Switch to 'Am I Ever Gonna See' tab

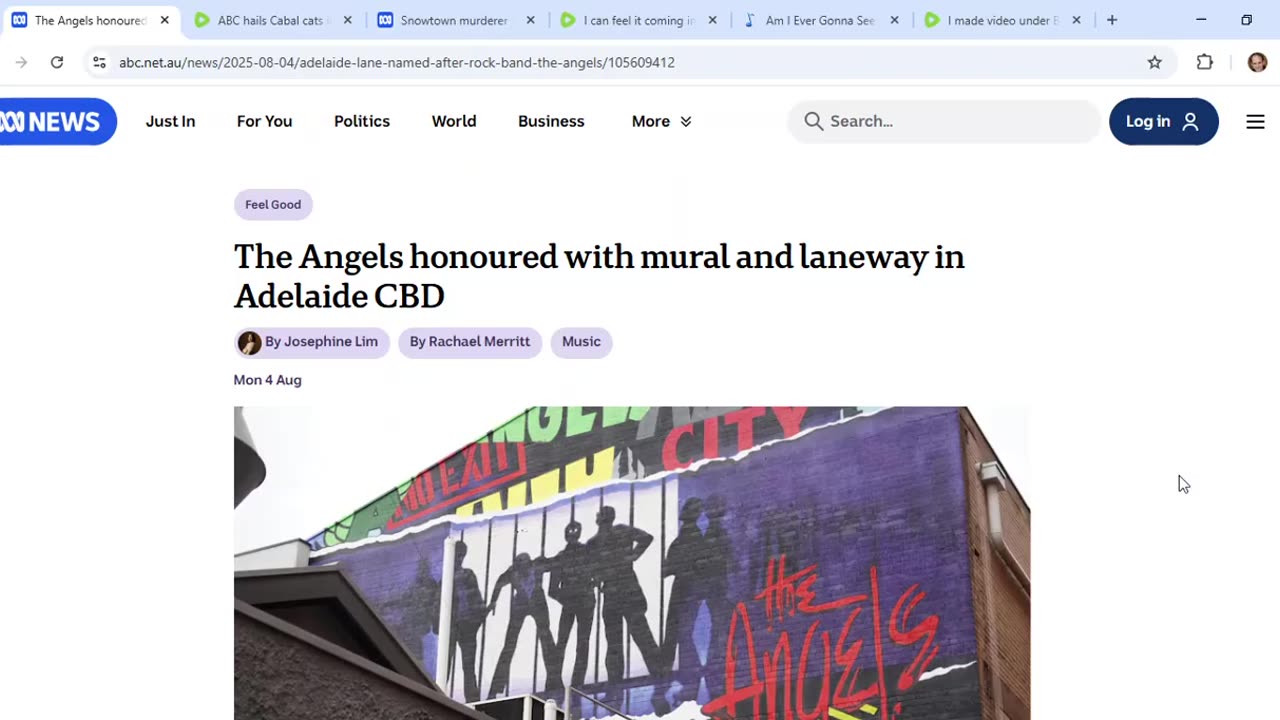pyautogui.click(x=820, y=20)
